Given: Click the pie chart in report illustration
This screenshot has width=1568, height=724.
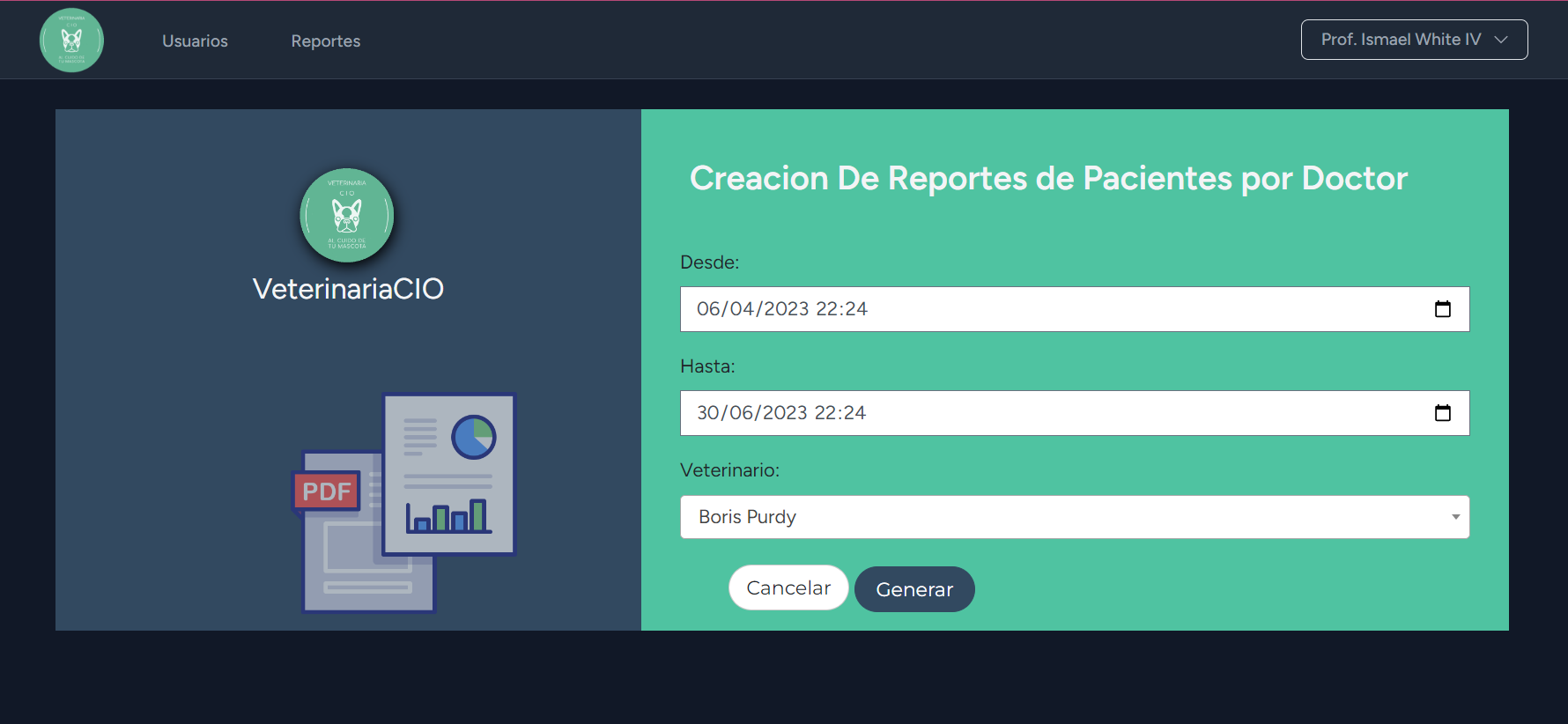Looking at the screenshot, I should click(474, 437).
